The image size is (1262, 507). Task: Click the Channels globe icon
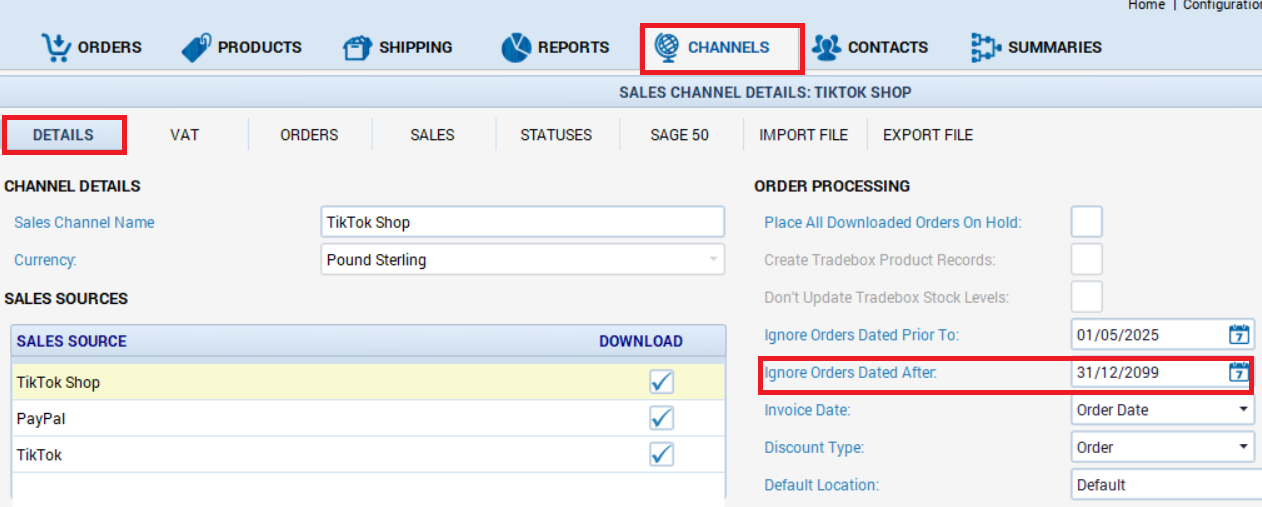coord(666,47)
